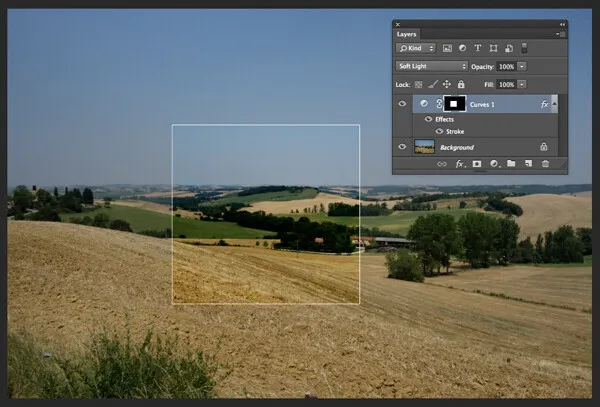Open the Soft Light blend mode dropdown

pyautogui.click(x=431, y=66)
